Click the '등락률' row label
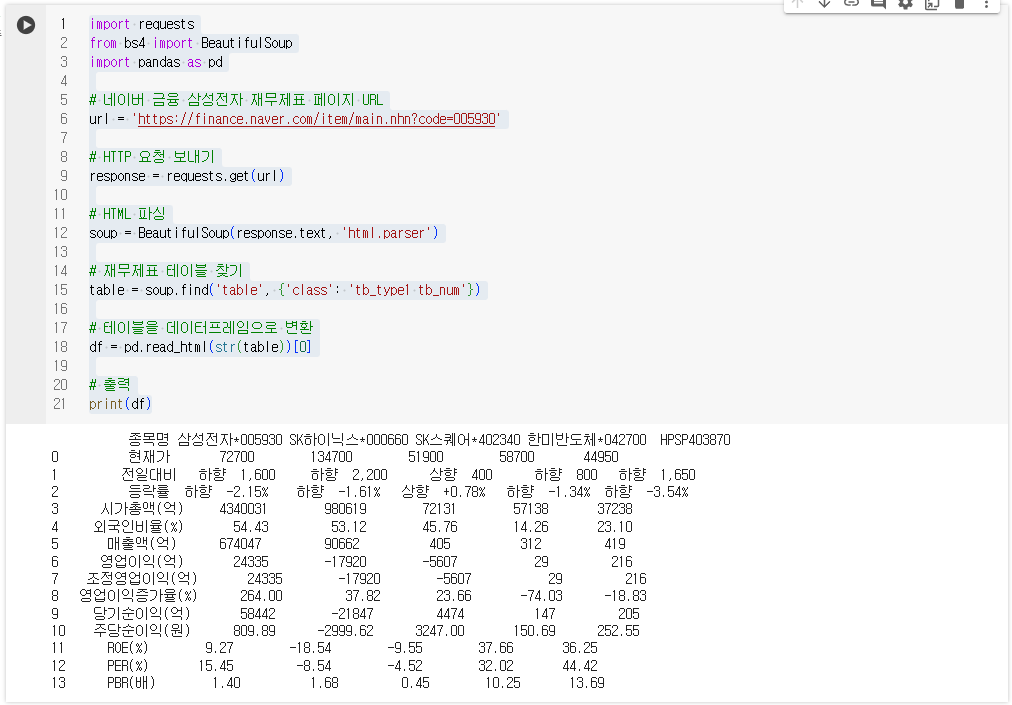This screenshot has width=1012, height=705. point(148,492)
